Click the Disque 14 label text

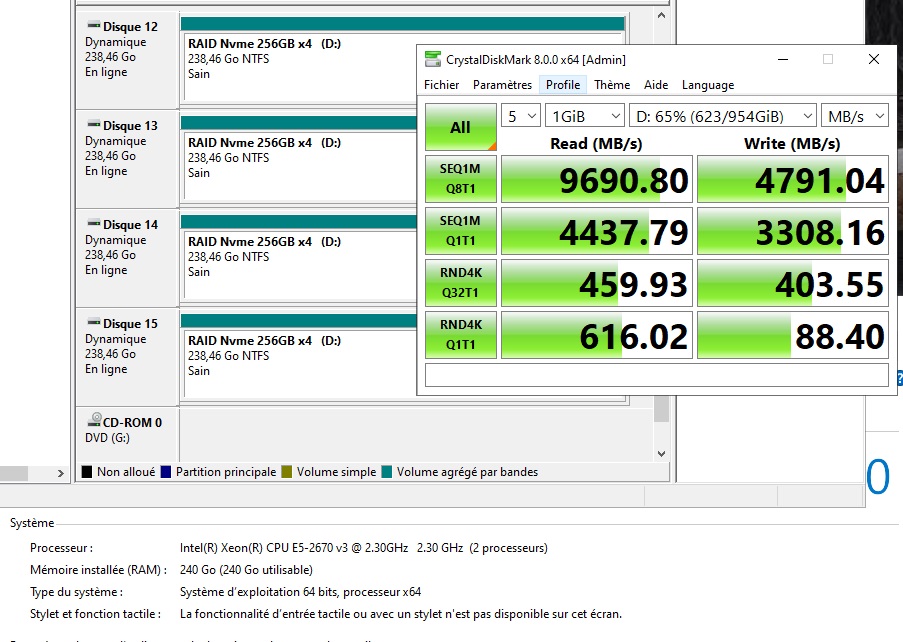point(130,225)
